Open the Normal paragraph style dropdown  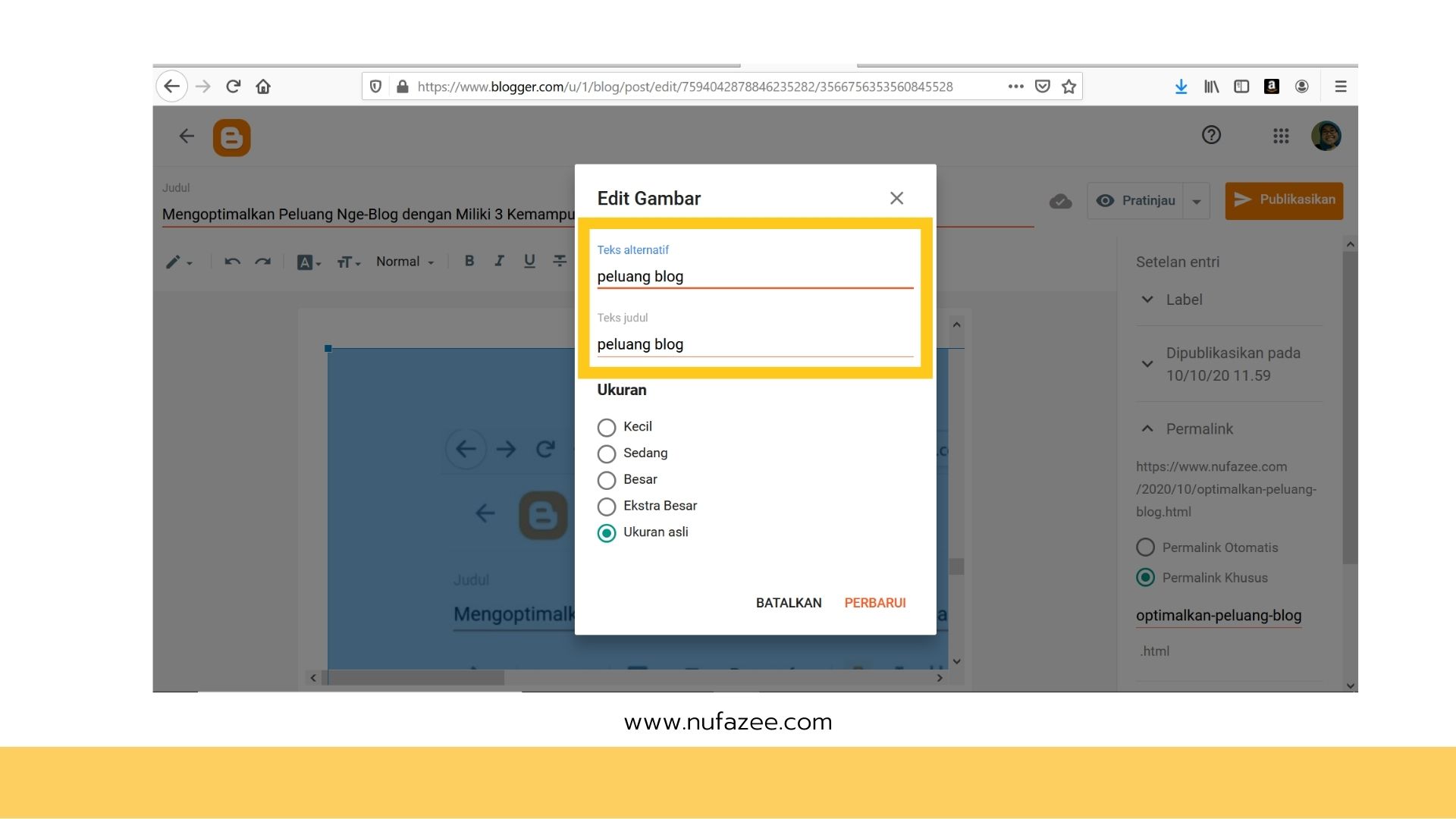click(405, 262)
